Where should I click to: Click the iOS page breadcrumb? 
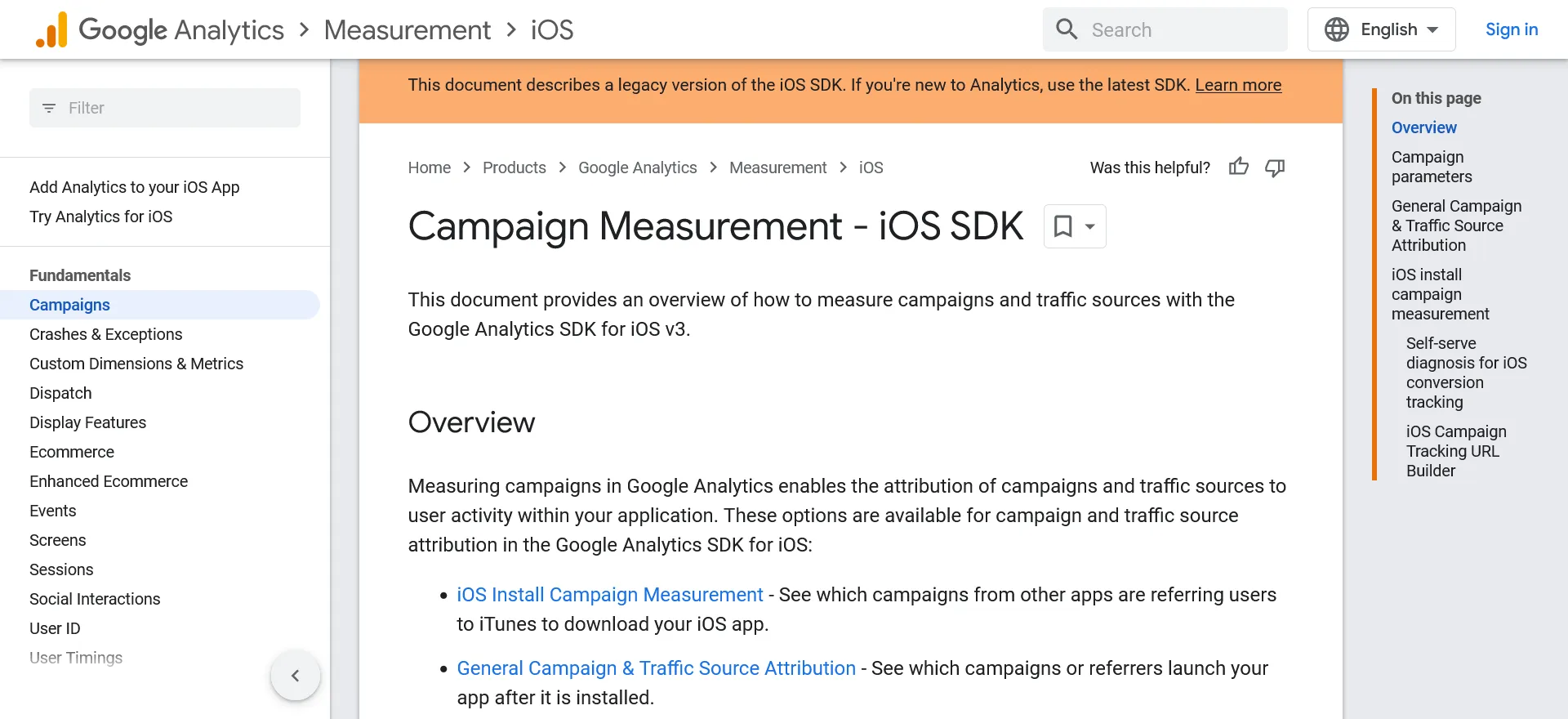[871, 167]
